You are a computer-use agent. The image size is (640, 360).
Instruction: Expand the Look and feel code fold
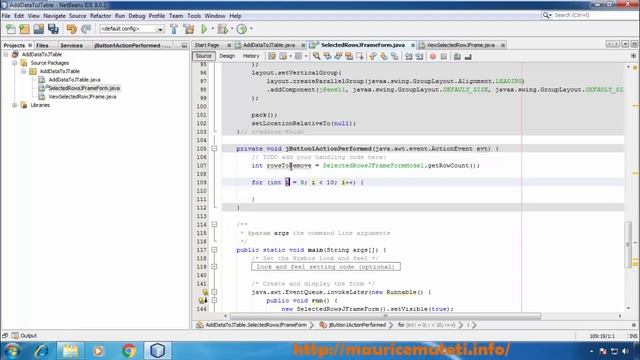point(214,267)
